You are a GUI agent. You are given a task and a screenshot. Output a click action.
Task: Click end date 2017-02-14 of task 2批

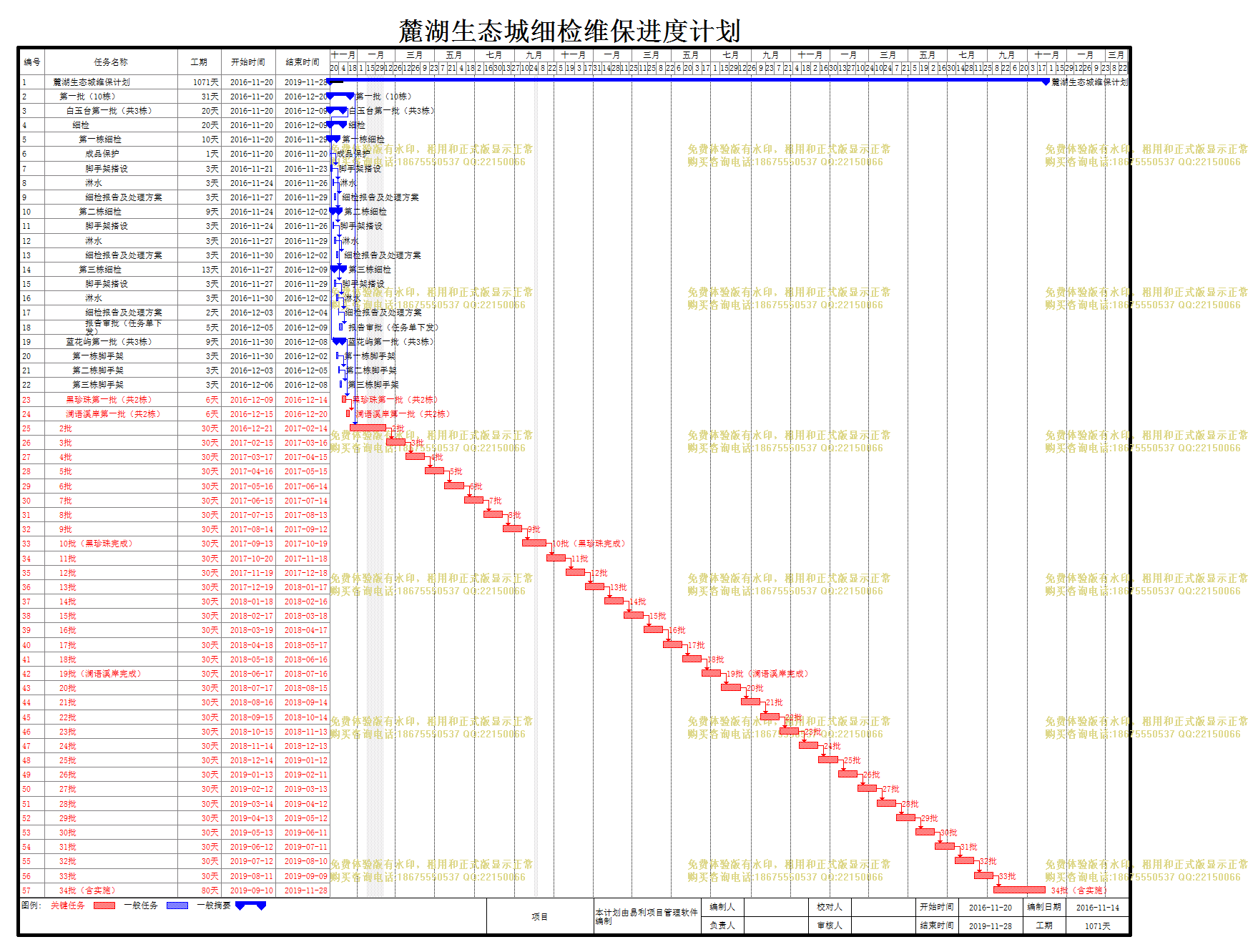[305, 428]
